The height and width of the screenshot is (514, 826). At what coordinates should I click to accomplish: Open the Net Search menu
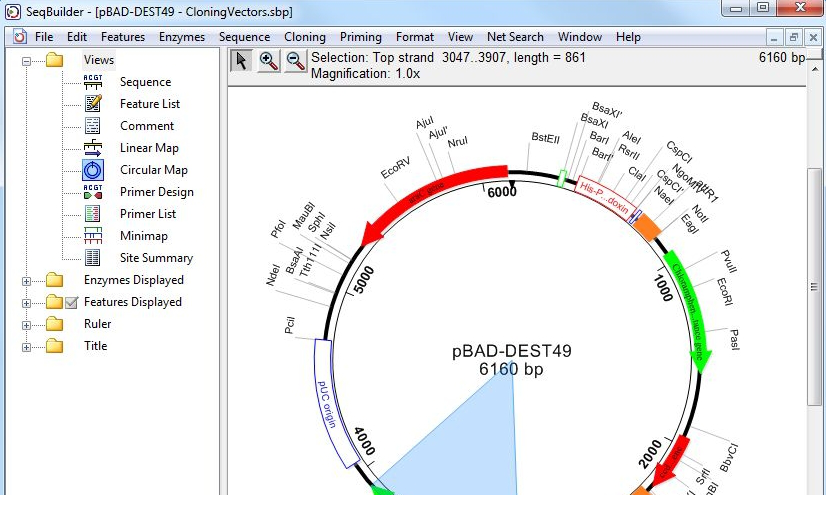pyautogui.click(x=515, y=37)
